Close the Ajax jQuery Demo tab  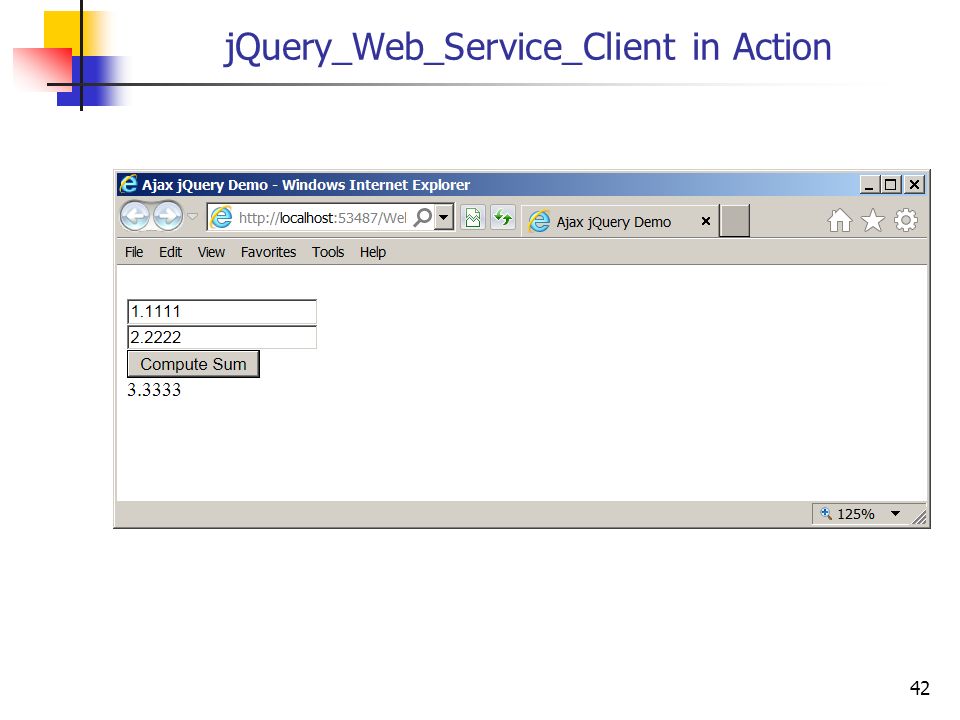(705, 221)
